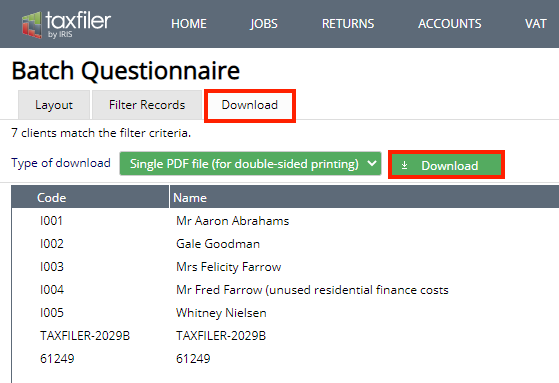This screenshot has width=559, height=383.
Task: Click the taxfiler by IRIS logo
Action: 66,24
